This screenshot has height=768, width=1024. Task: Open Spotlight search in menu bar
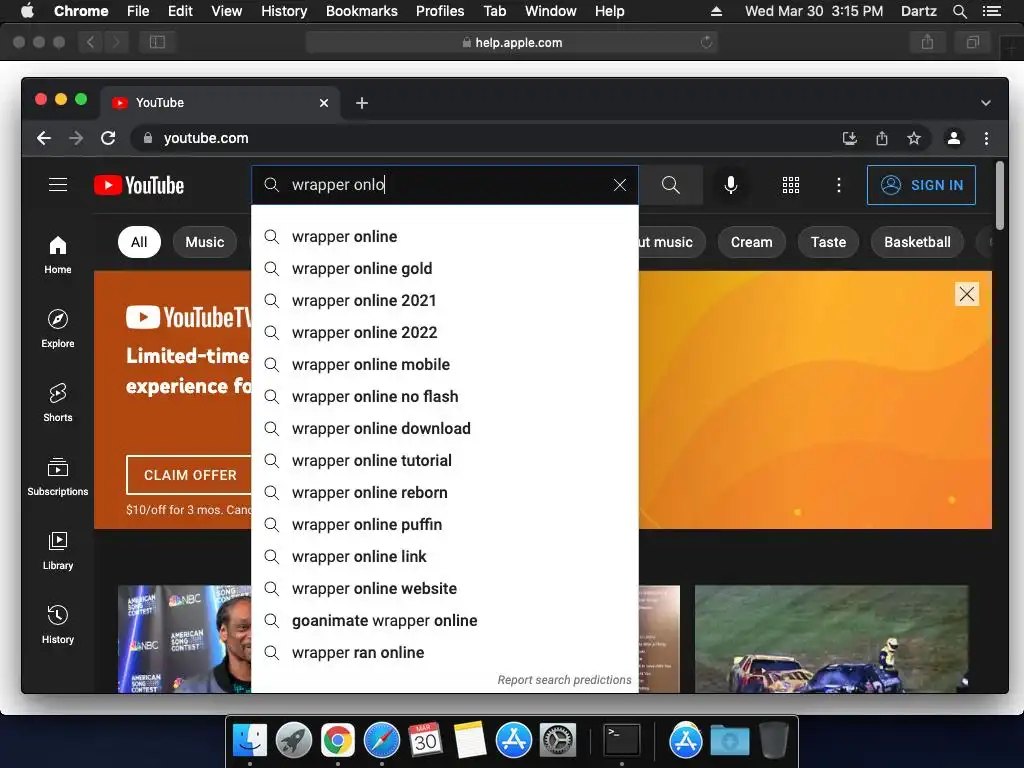959,11
